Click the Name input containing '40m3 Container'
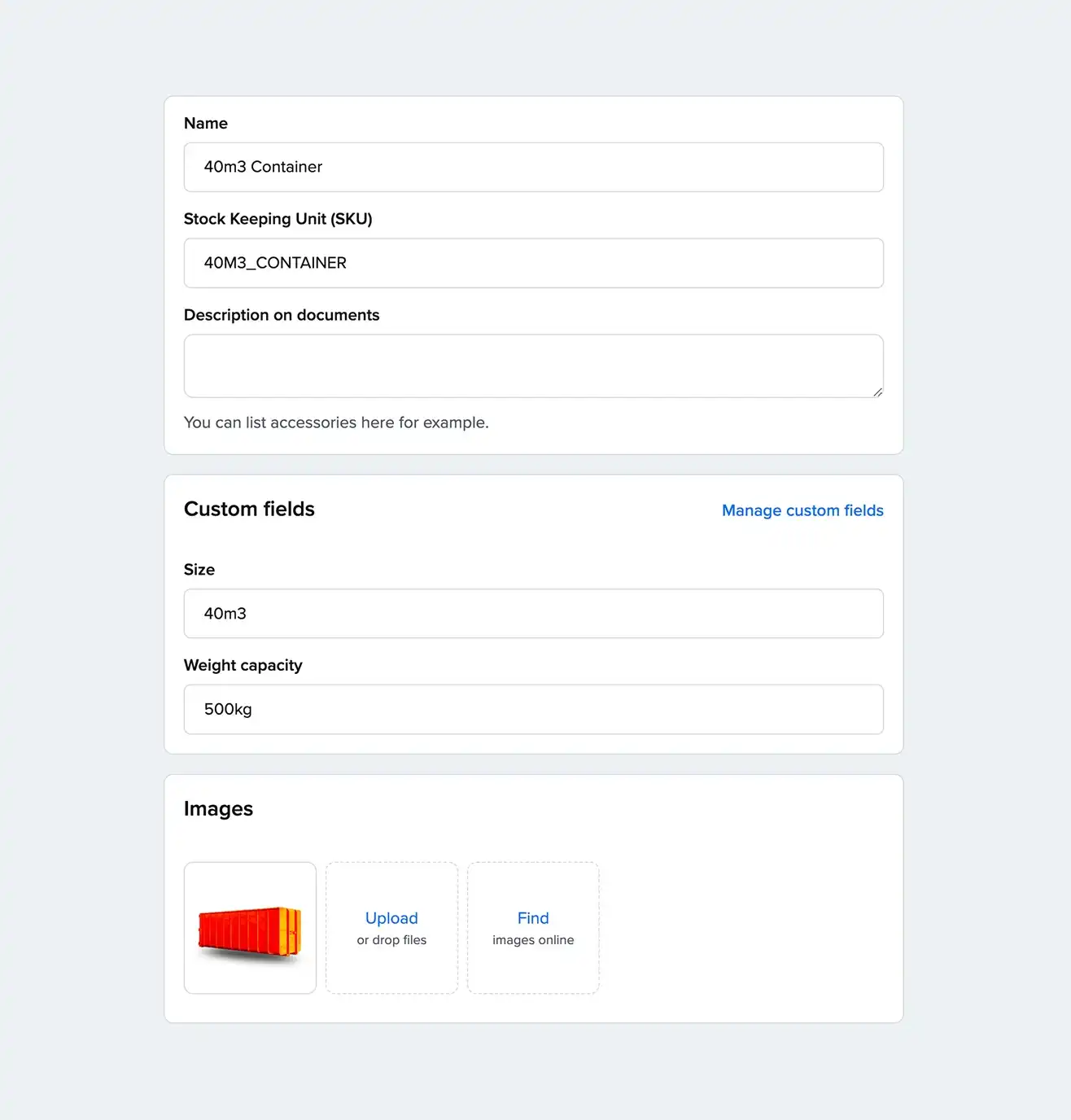The width and height of the screenshot is (1071, 1120). pyautogui.click(x=533, y=167)
